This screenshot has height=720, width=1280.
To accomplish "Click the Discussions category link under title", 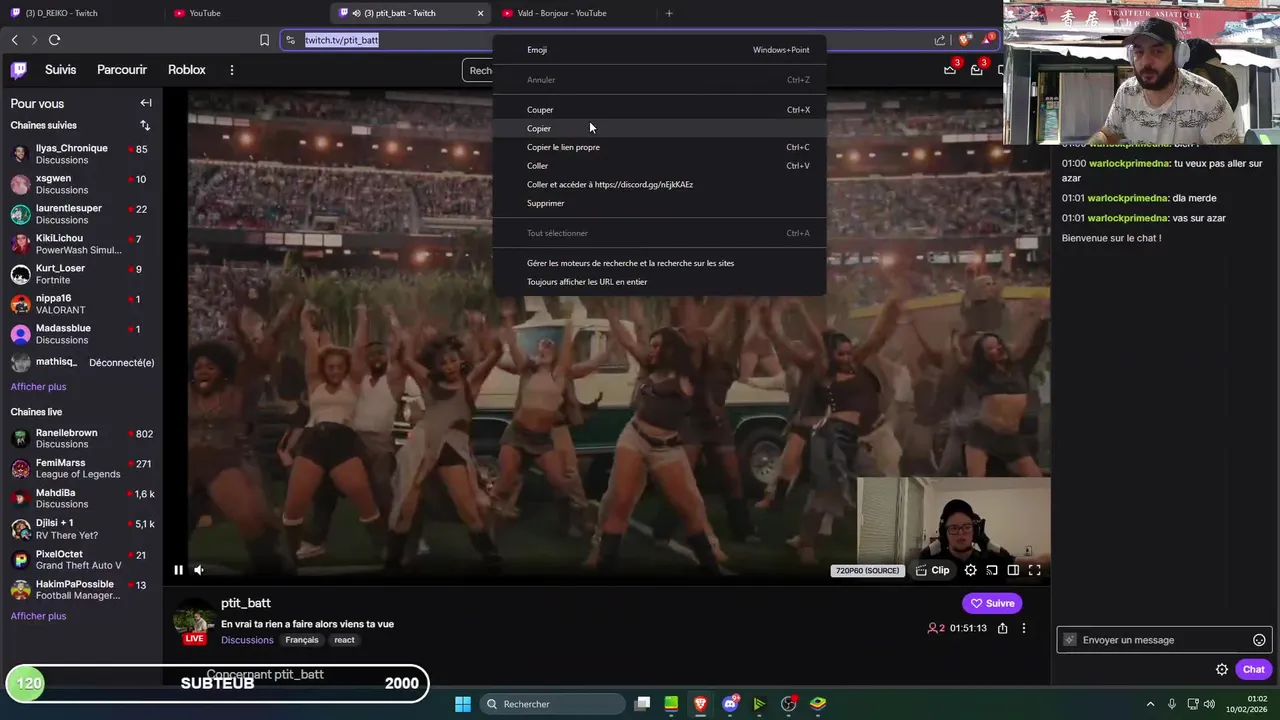I will (247, 640).
